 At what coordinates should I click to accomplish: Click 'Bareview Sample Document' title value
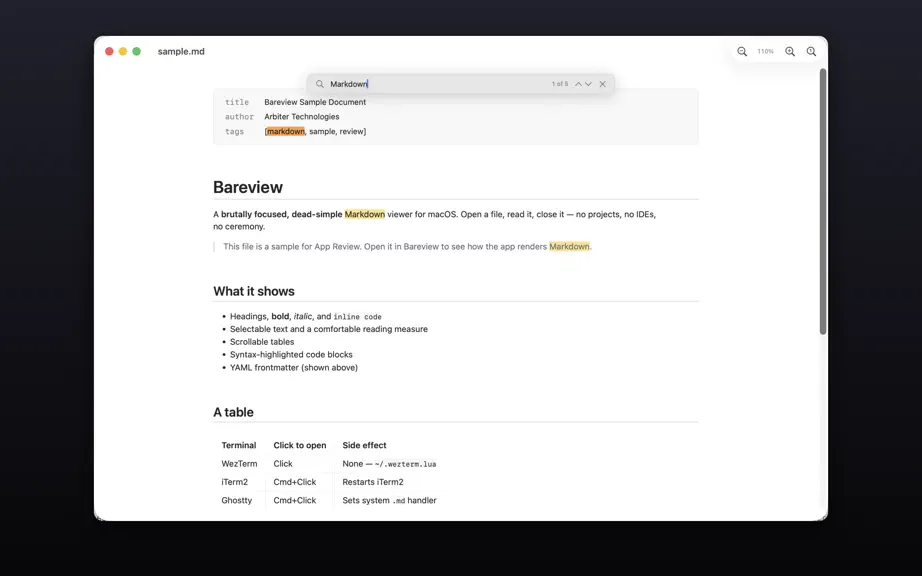point(315,102)
